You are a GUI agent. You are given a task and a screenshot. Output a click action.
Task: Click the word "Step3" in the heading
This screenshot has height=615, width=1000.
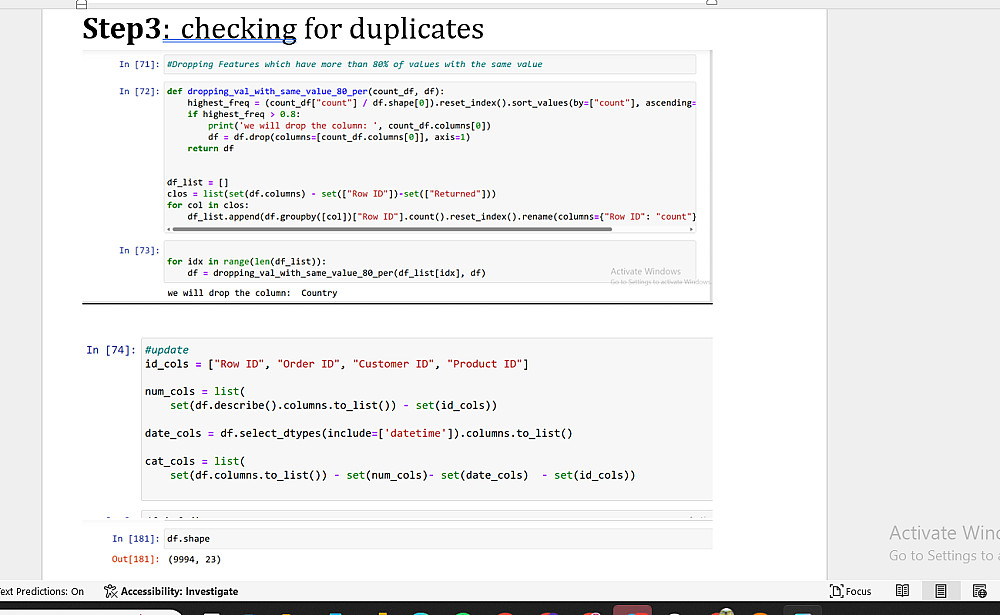point(121,29)
